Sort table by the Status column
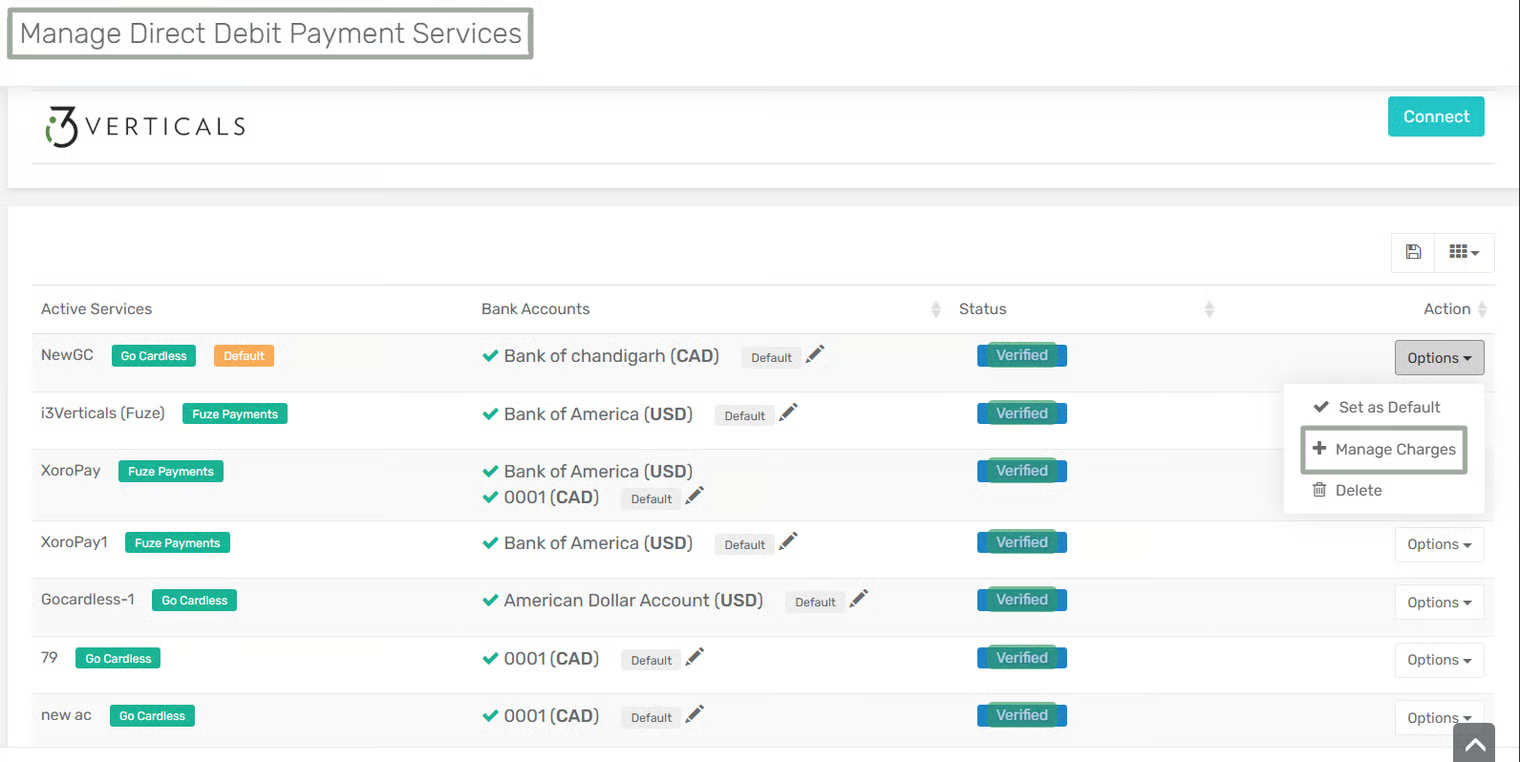This screenshot has width=1520, height=762. click(1209, 309)
